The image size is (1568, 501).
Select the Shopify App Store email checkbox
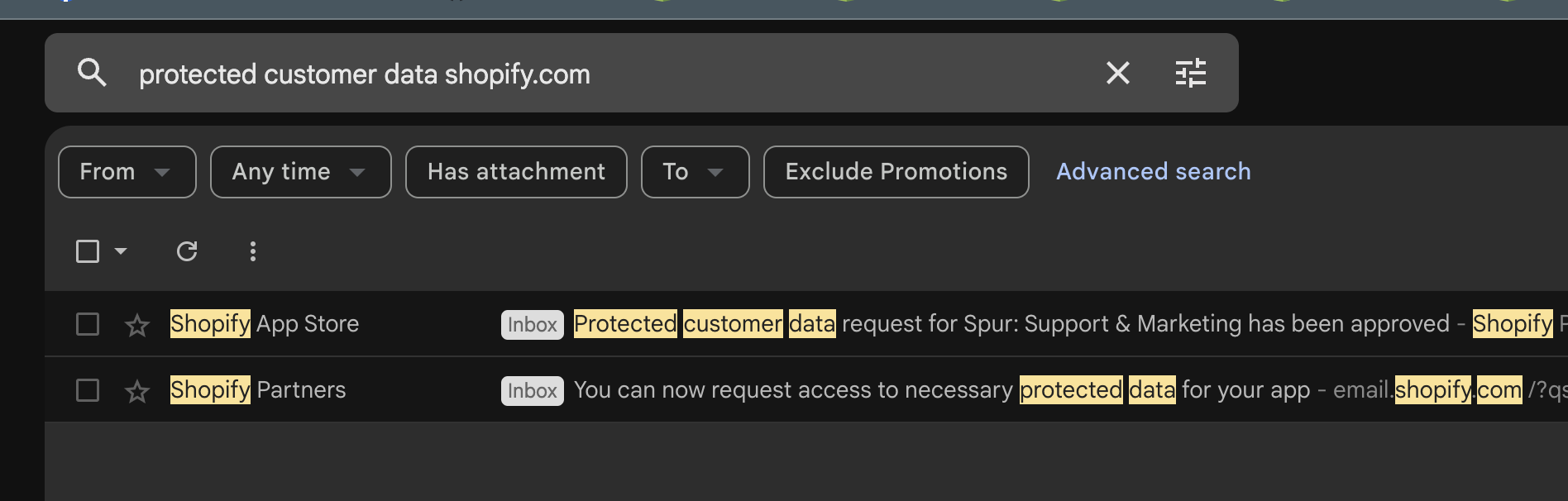88,324
